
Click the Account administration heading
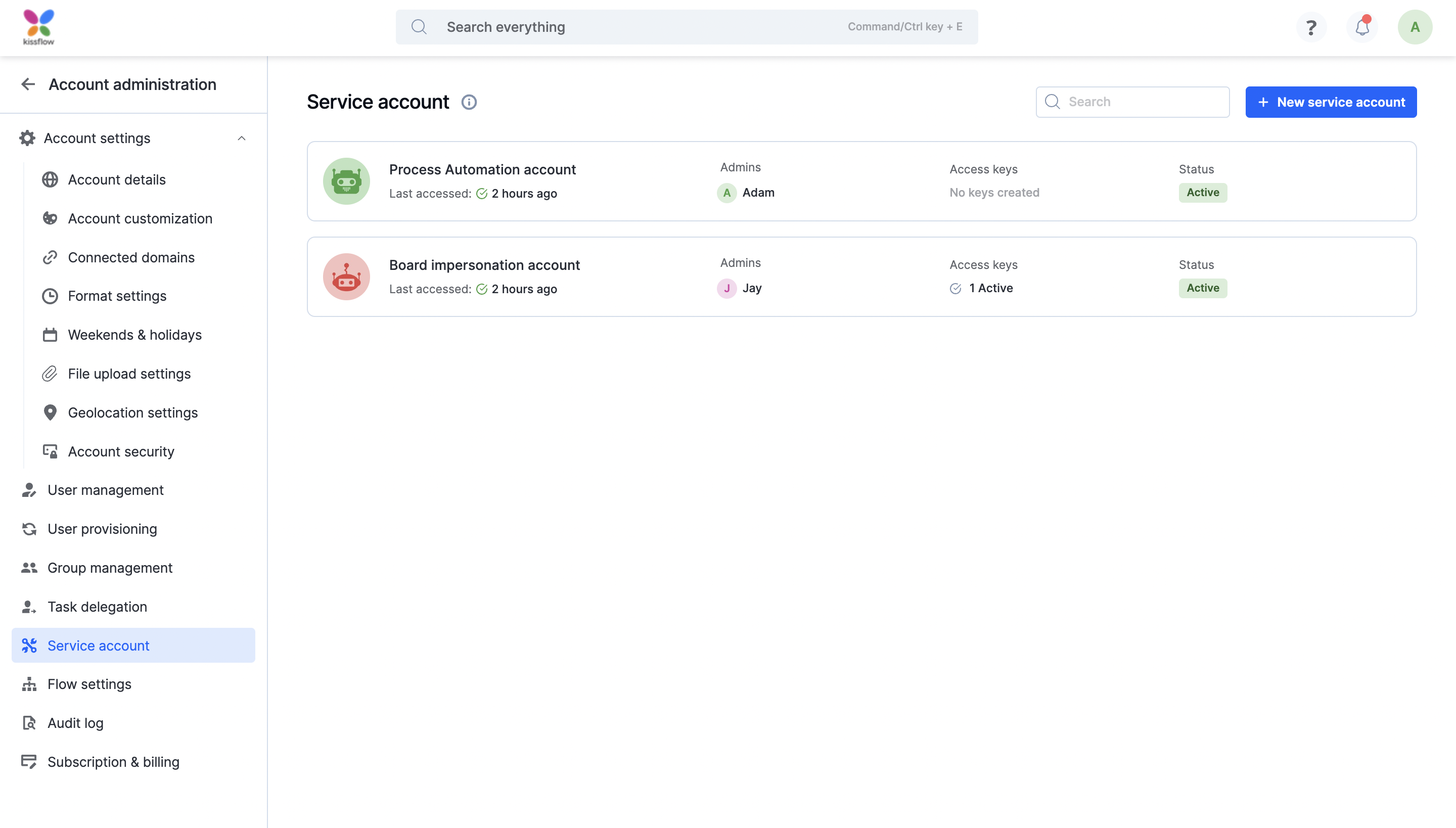[132, 84]
